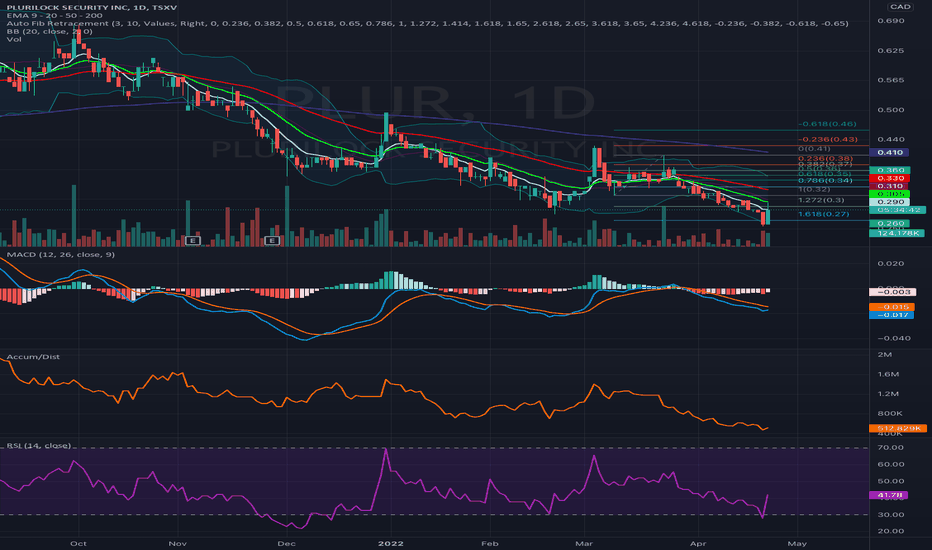Screen dimensions: 932x550
Task: Click the 512.829K Accum/Dist value label
Action: [x=898, y=428]
